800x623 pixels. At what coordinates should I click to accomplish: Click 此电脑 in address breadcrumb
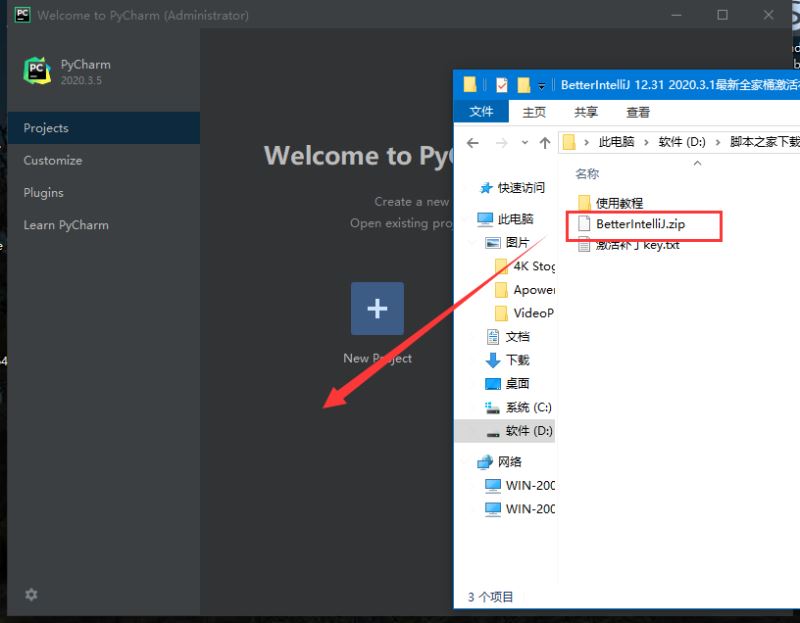pos(616,142)
